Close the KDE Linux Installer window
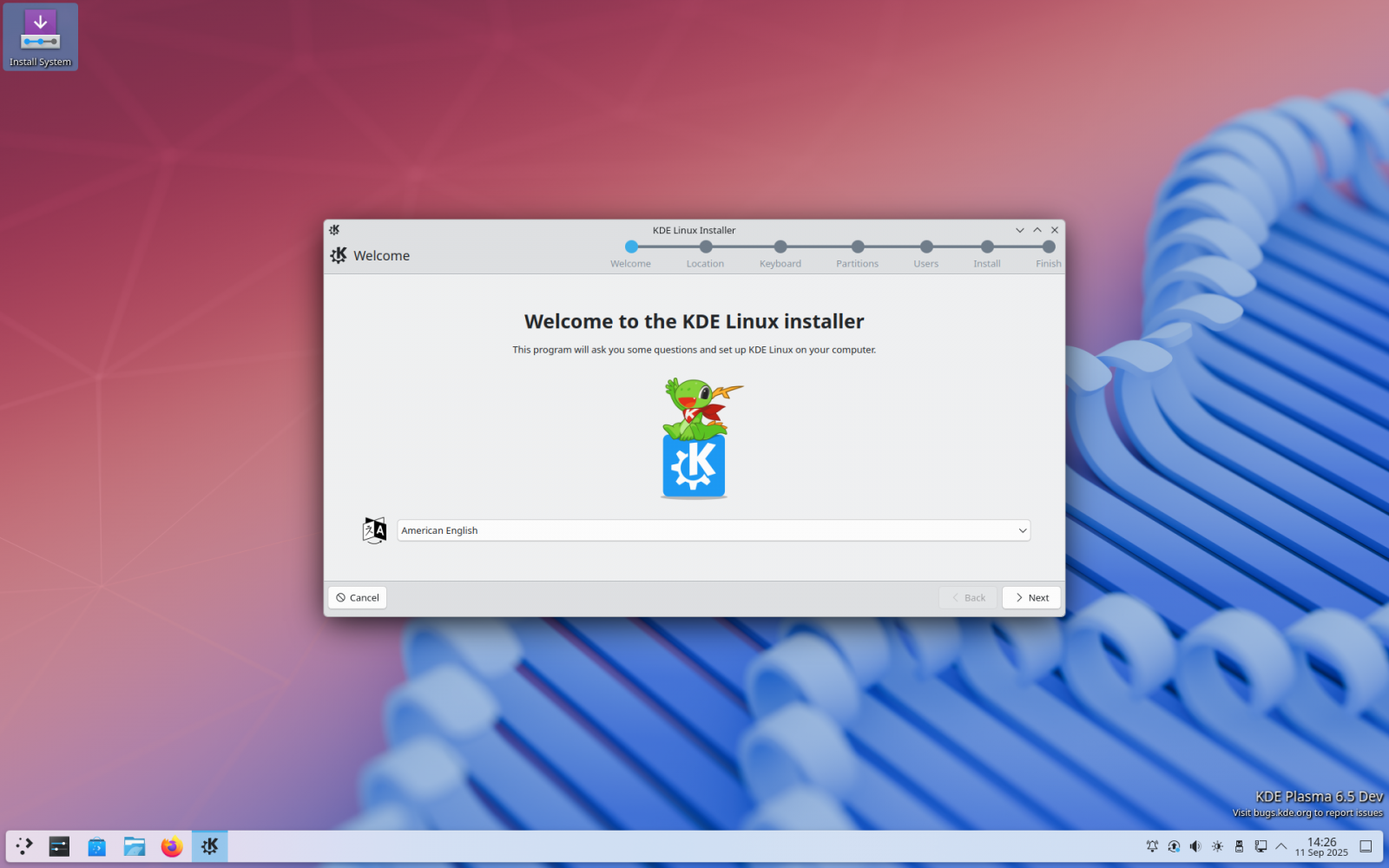Image resolution: width=1389 pixels, height=868 pixels. (1055, 230)
